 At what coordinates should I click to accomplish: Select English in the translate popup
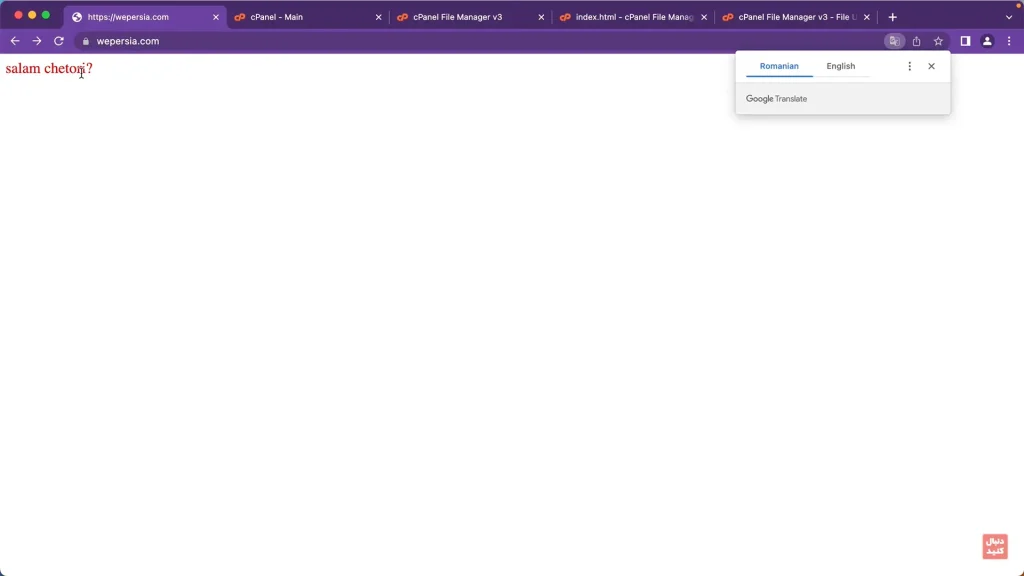840,66
